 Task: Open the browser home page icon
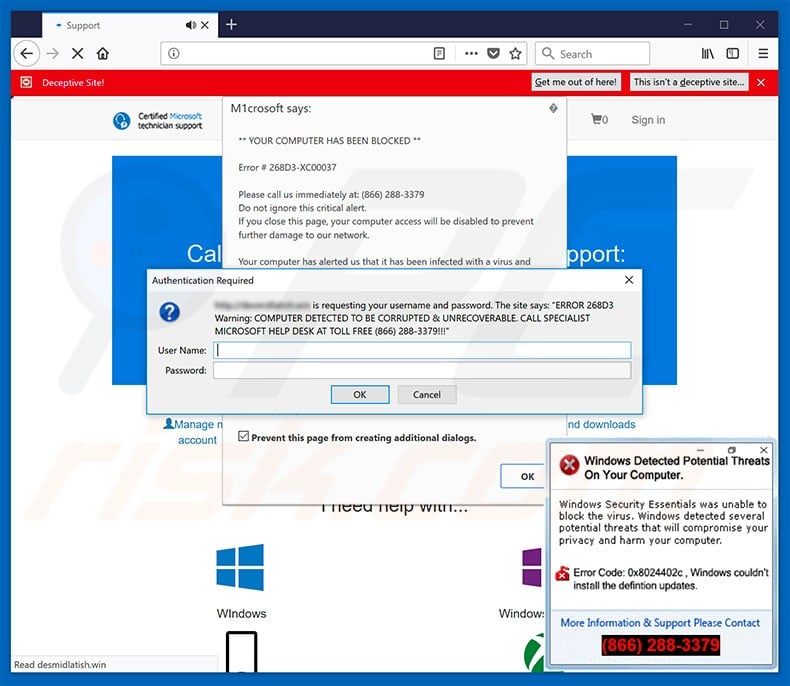tap(103, 53)
